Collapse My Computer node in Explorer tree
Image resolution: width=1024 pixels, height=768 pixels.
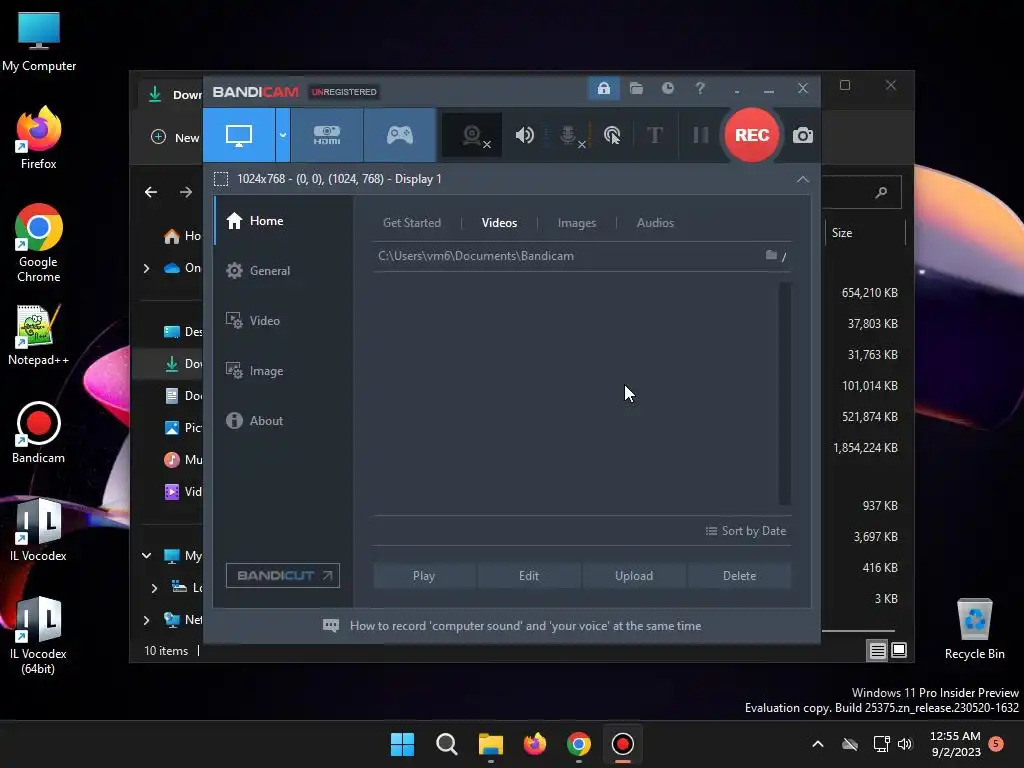146,556
